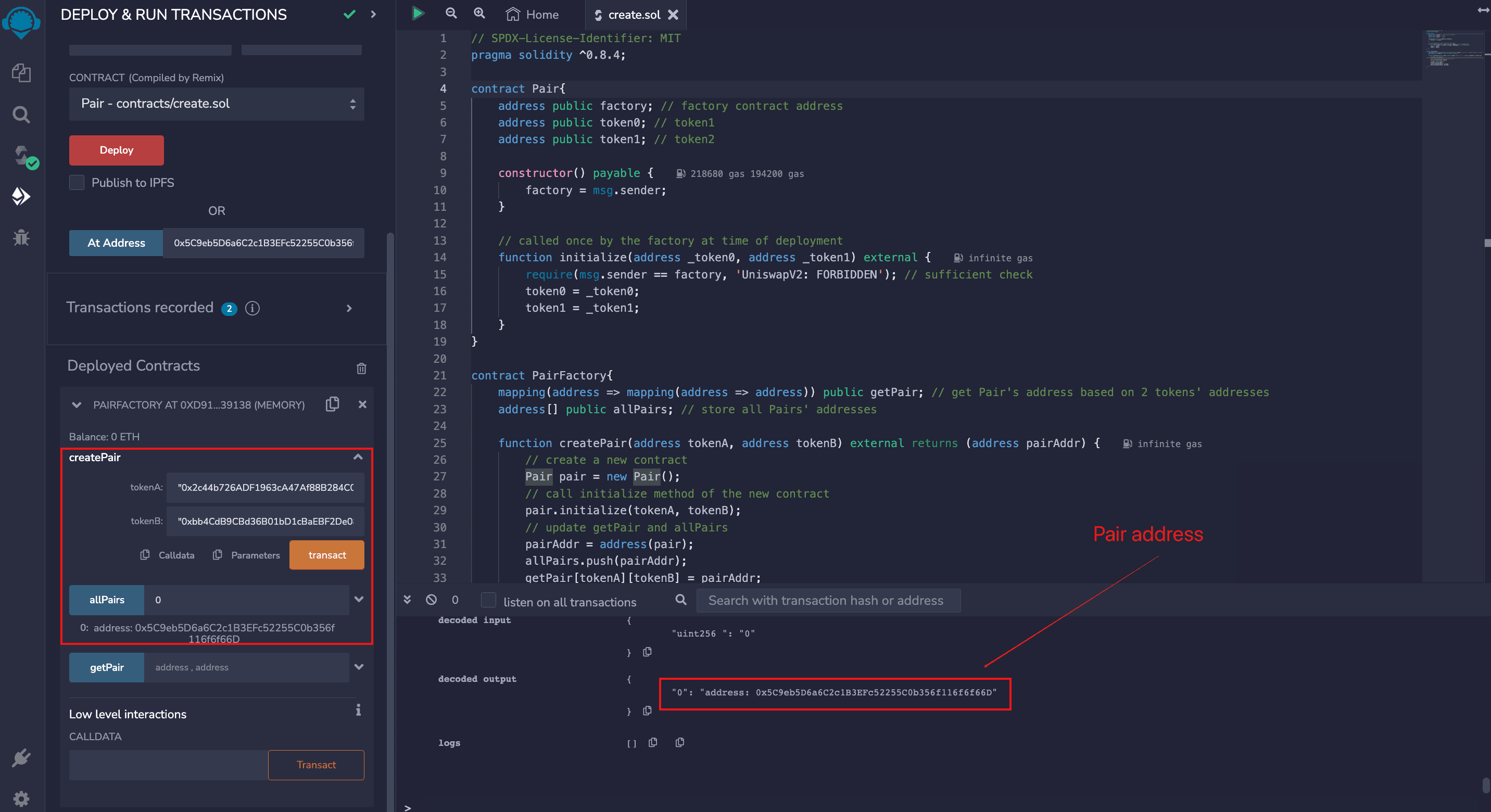Screen dimensions: 1491x812
Task: Zoom out the editor font
Action: (x=451, y=14)
